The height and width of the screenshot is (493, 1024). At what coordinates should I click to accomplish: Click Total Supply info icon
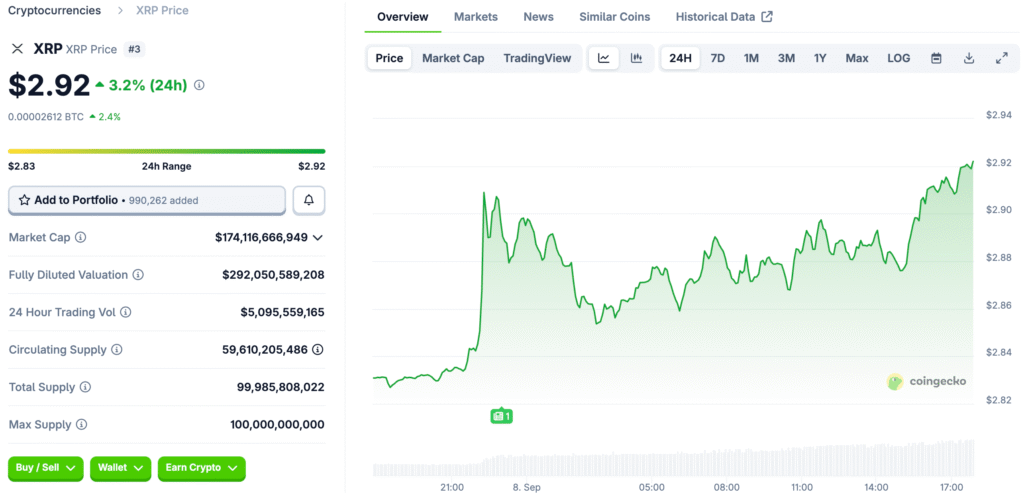(85, 387)
